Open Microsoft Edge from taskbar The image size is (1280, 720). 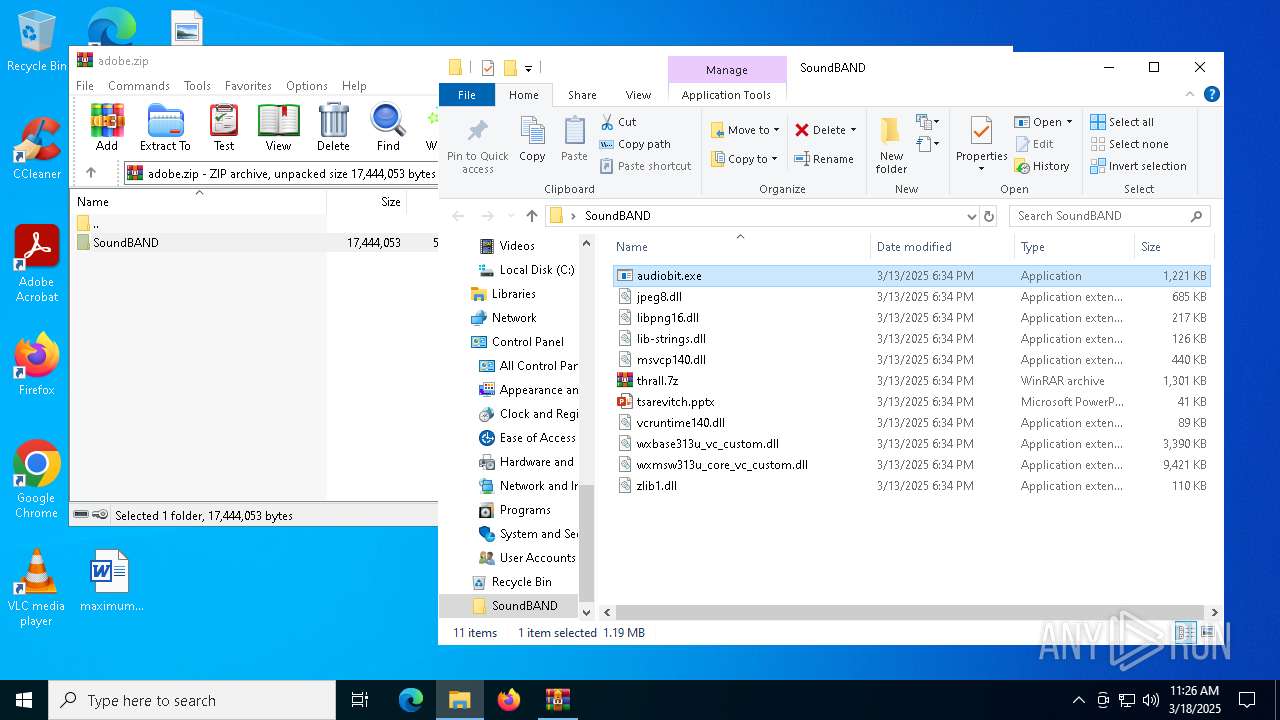tap(411, 700)
